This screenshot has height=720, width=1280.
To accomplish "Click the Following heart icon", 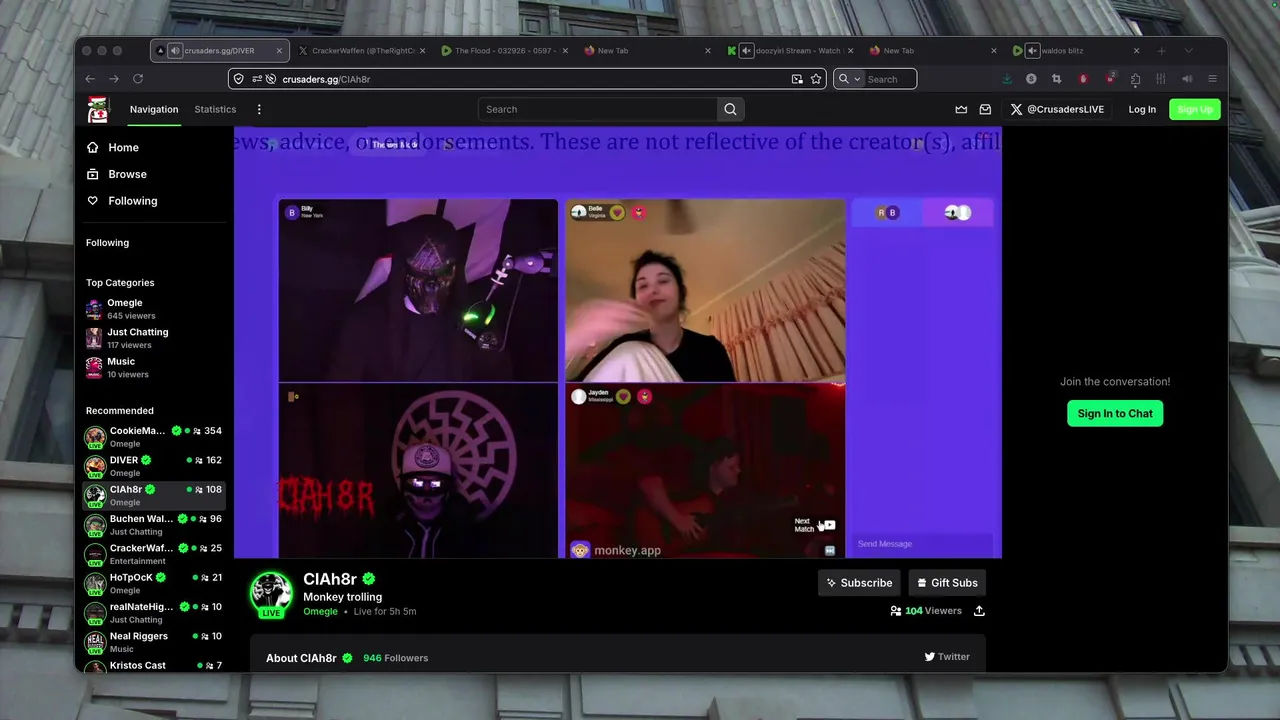I will click(x=93, y=201).
